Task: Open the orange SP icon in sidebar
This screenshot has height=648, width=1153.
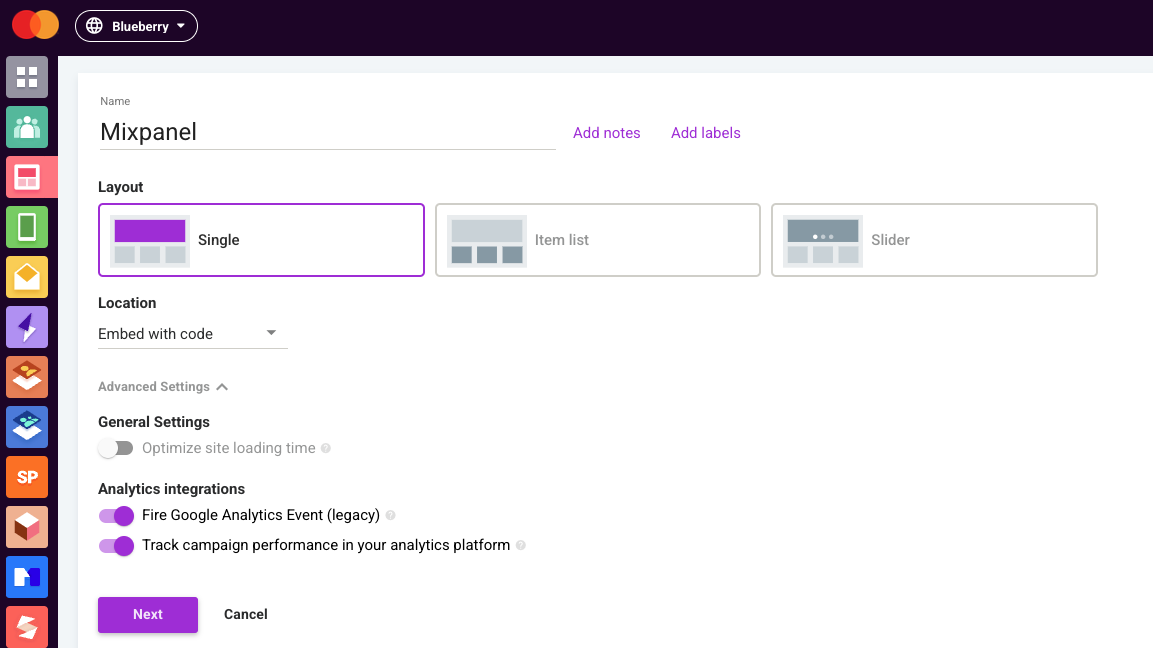Action: coord(27,477)
